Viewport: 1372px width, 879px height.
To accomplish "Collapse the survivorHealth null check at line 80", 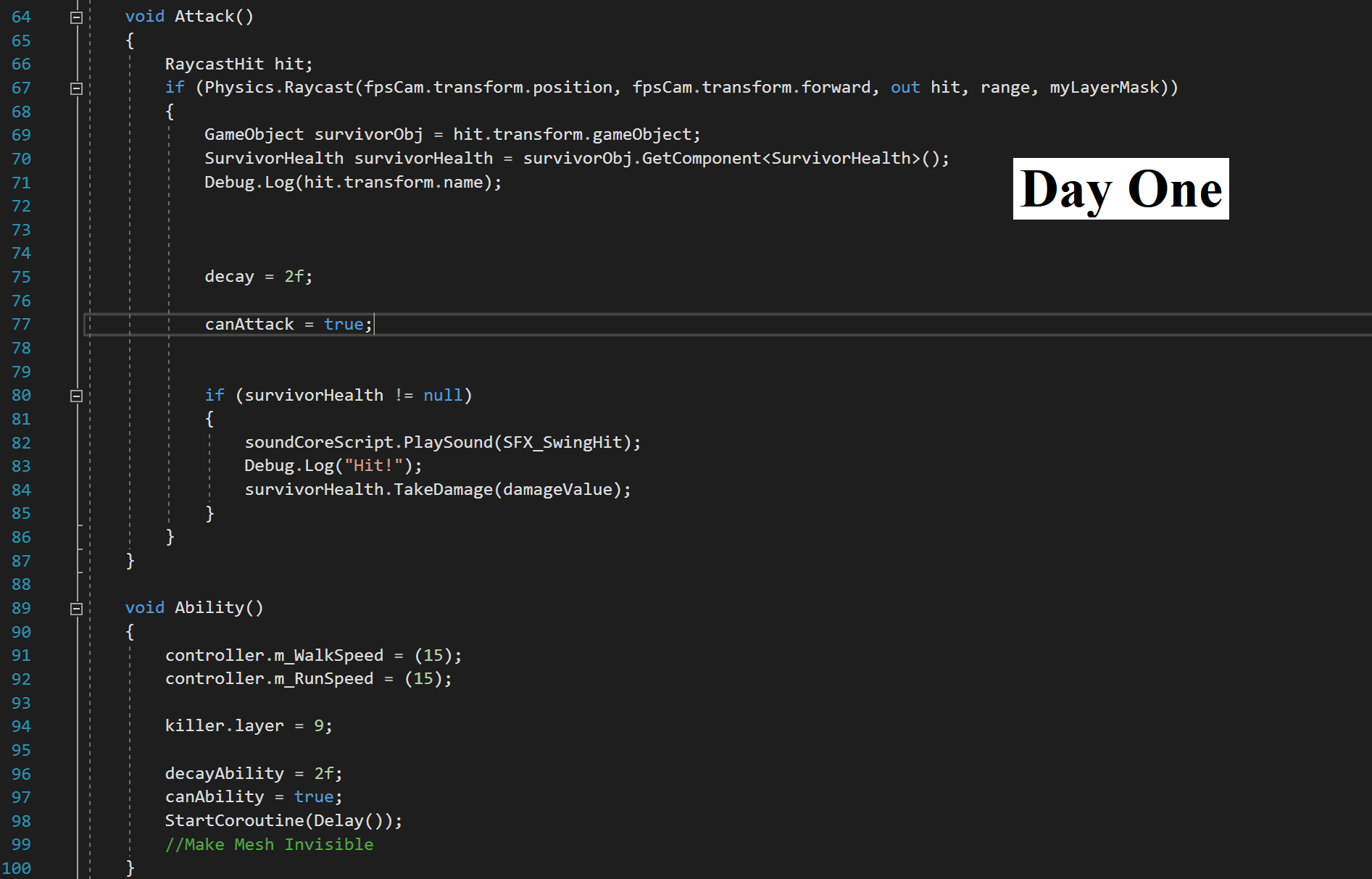I will [76, 396].
